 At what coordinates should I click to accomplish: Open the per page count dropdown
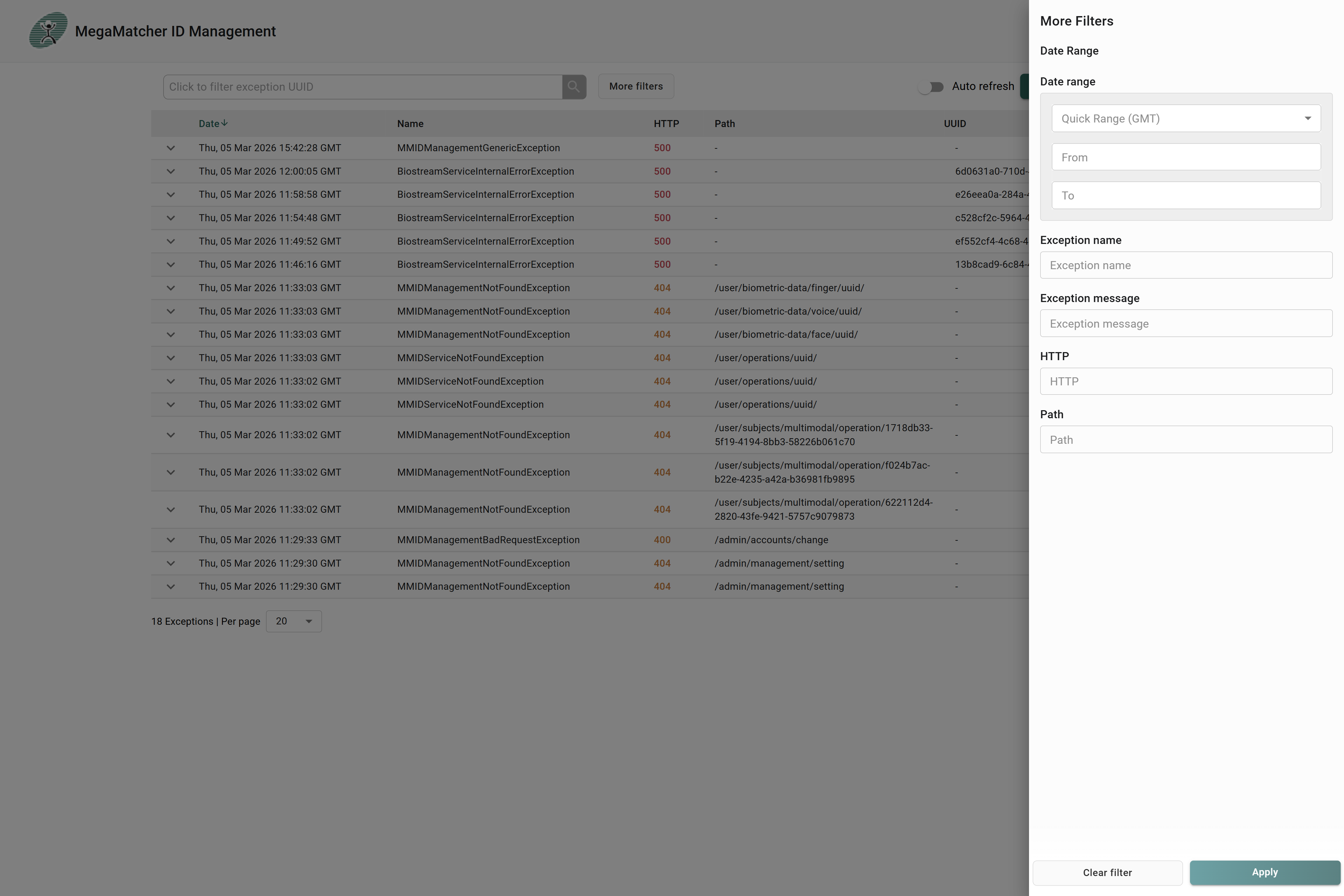pos(294,621)
